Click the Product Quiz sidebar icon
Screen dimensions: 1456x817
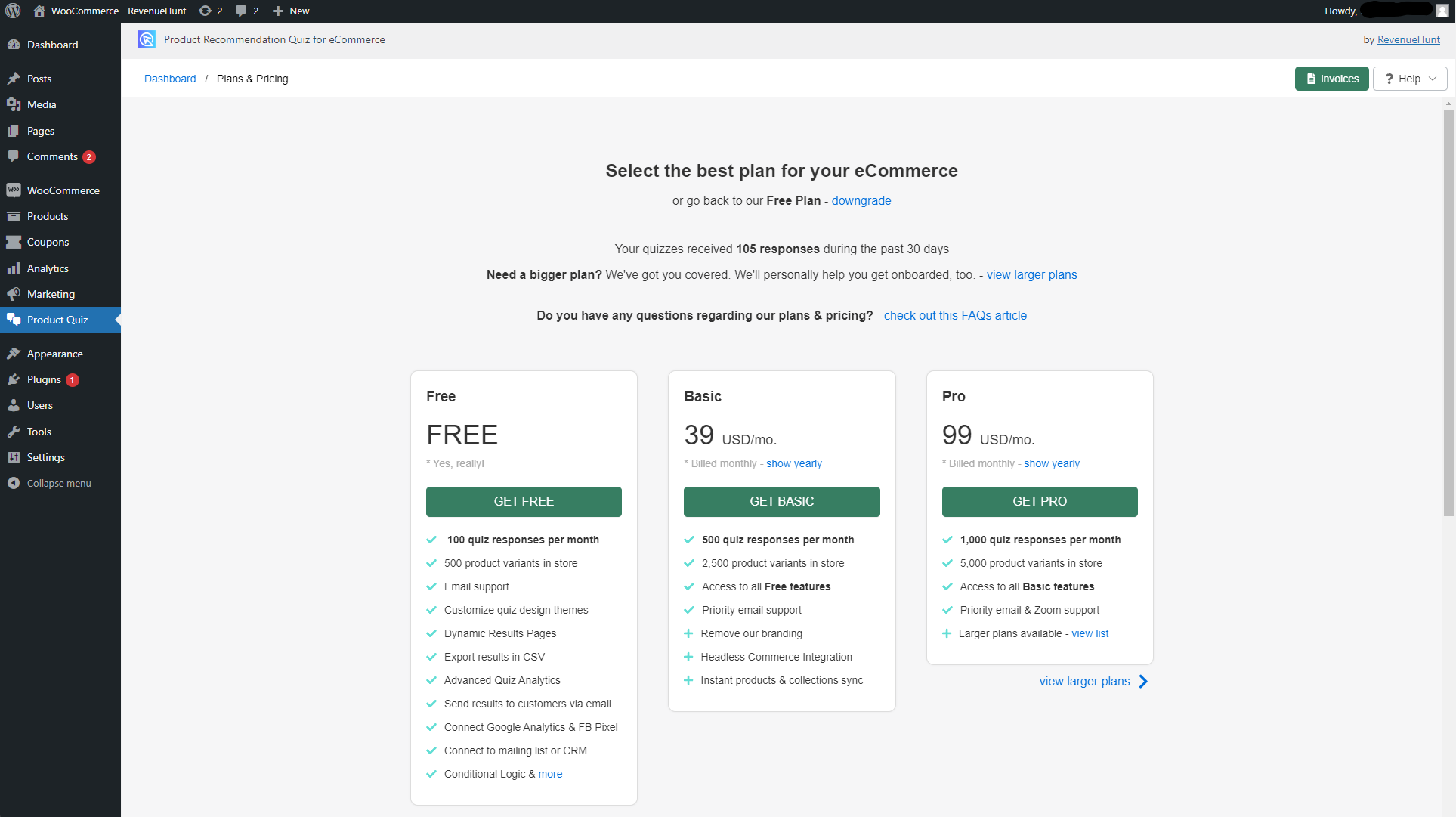(14, 320)
